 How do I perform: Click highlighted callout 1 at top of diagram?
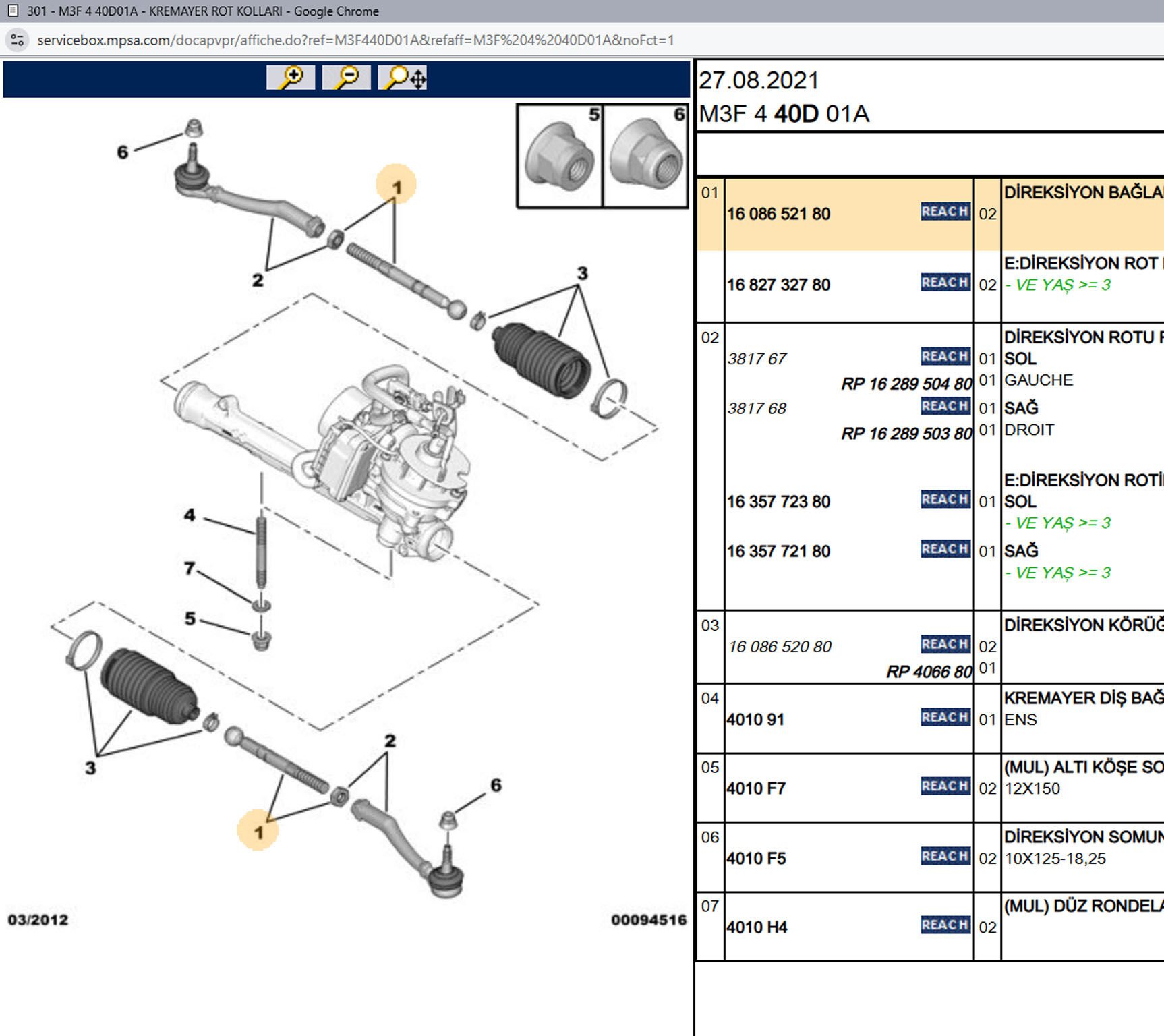pyautogui.click(x=397, y=185)
